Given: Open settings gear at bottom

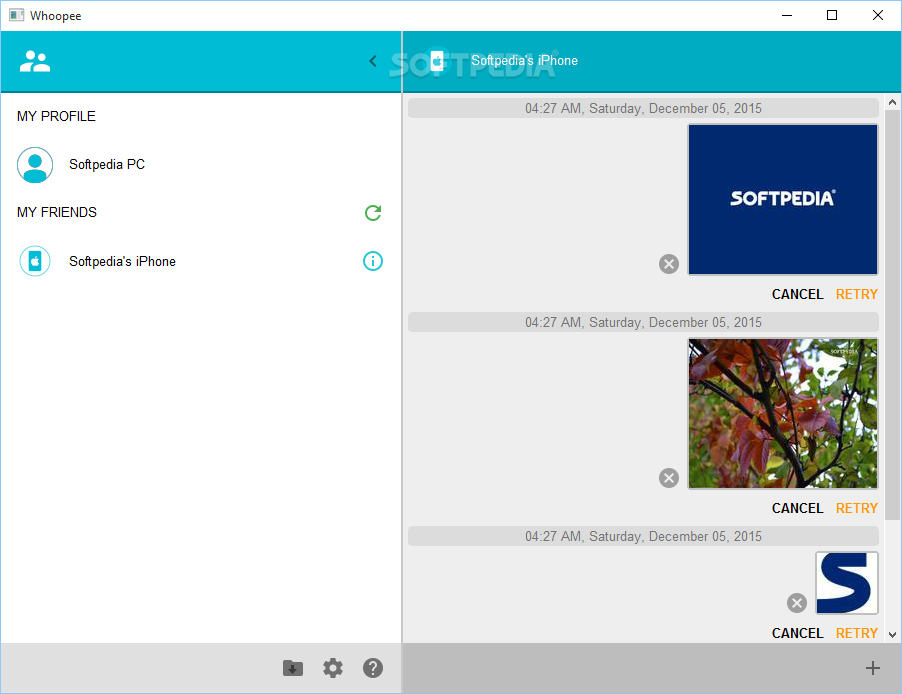Looking at the screenshot, I should tap(332, 668).
